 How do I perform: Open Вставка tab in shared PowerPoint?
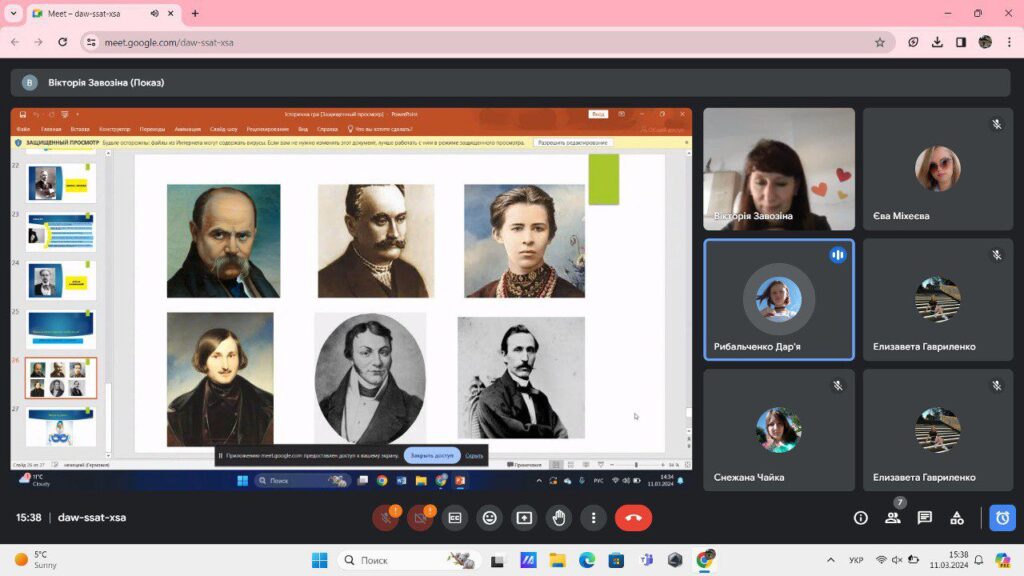pos(80,129)
